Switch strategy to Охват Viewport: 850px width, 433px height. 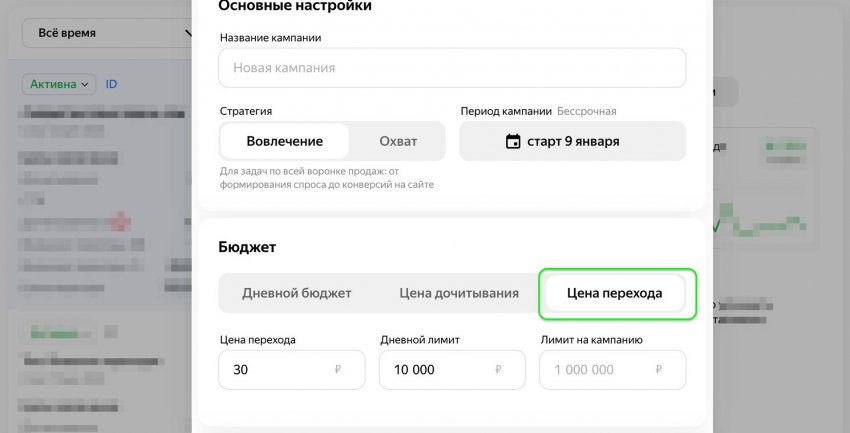(398, 141)
